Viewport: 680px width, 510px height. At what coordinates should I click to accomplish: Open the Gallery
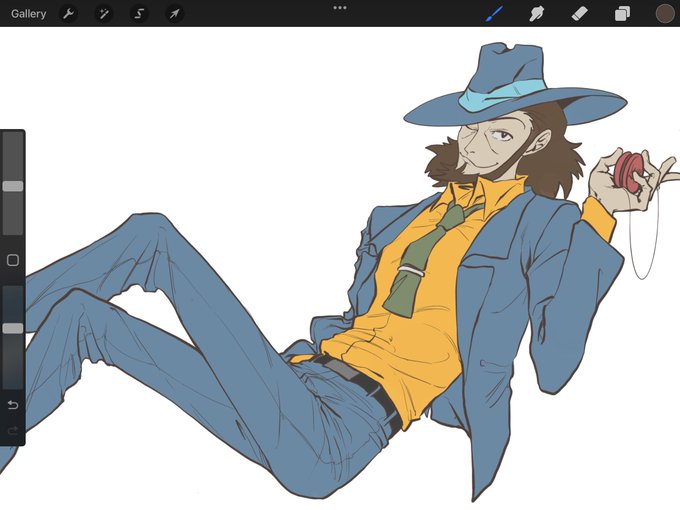[x=29, y=14]
